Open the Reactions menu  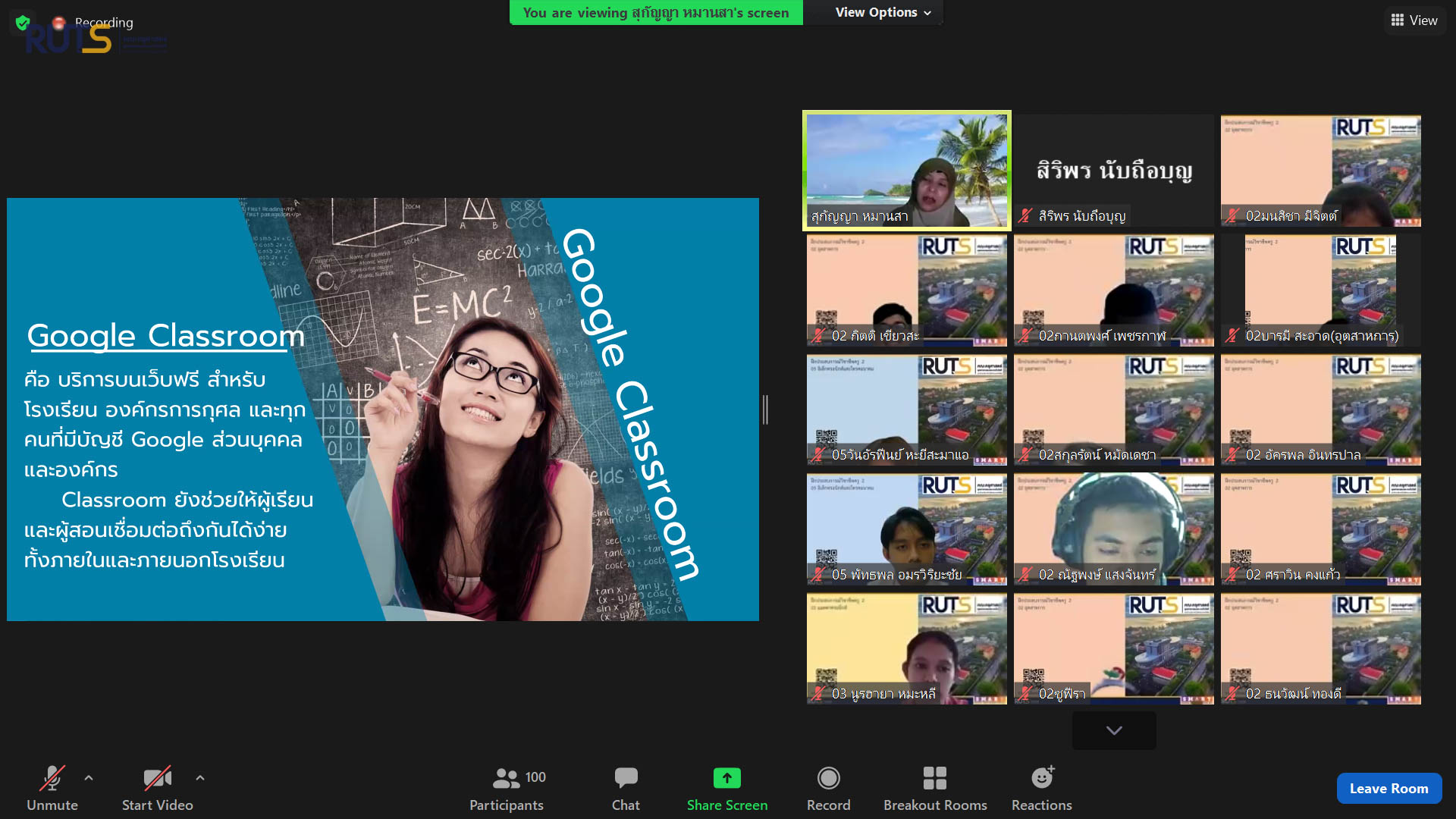[x=1042, y=789]
